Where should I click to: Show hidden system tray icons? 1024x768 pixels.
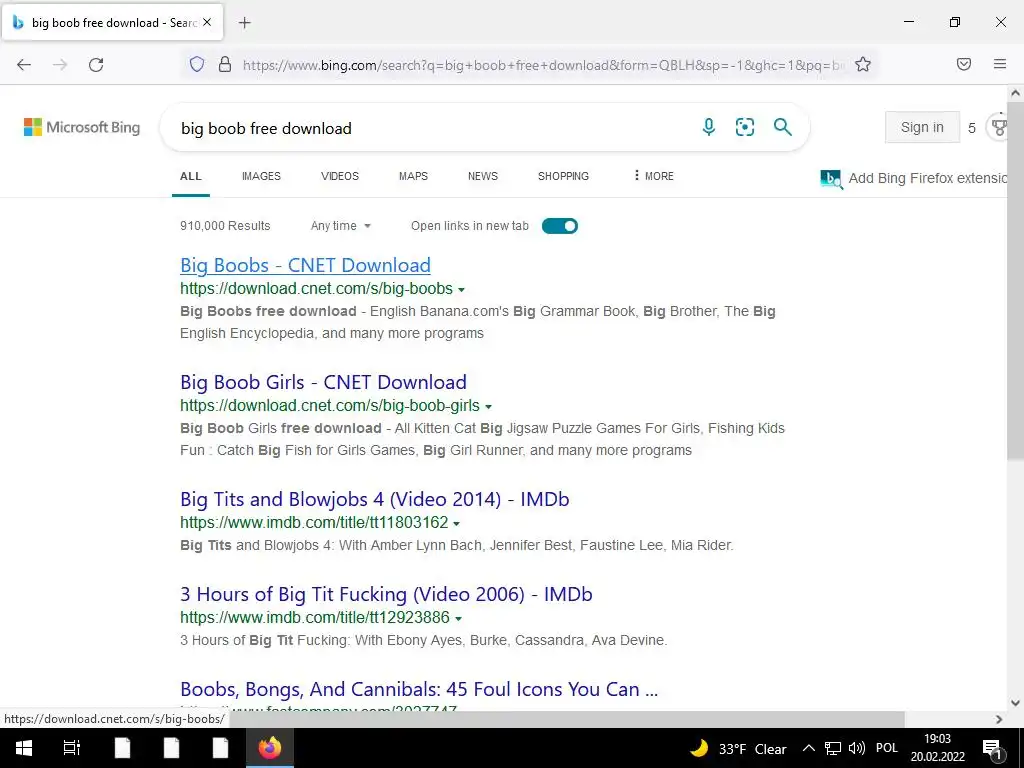[x=808, y=748]
